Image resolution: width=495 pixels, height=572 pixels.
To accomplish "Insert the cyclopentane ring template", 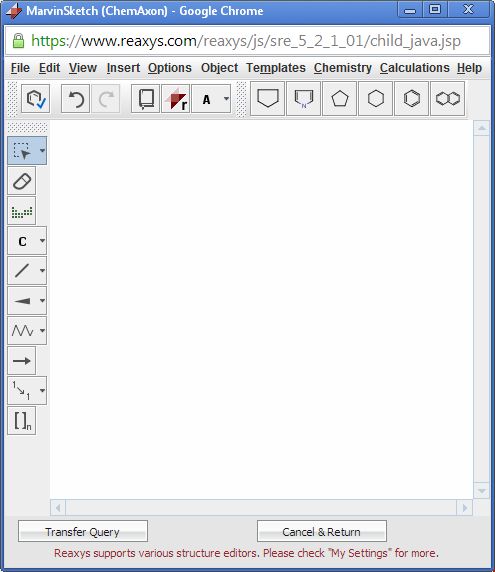I will [340, 98].
